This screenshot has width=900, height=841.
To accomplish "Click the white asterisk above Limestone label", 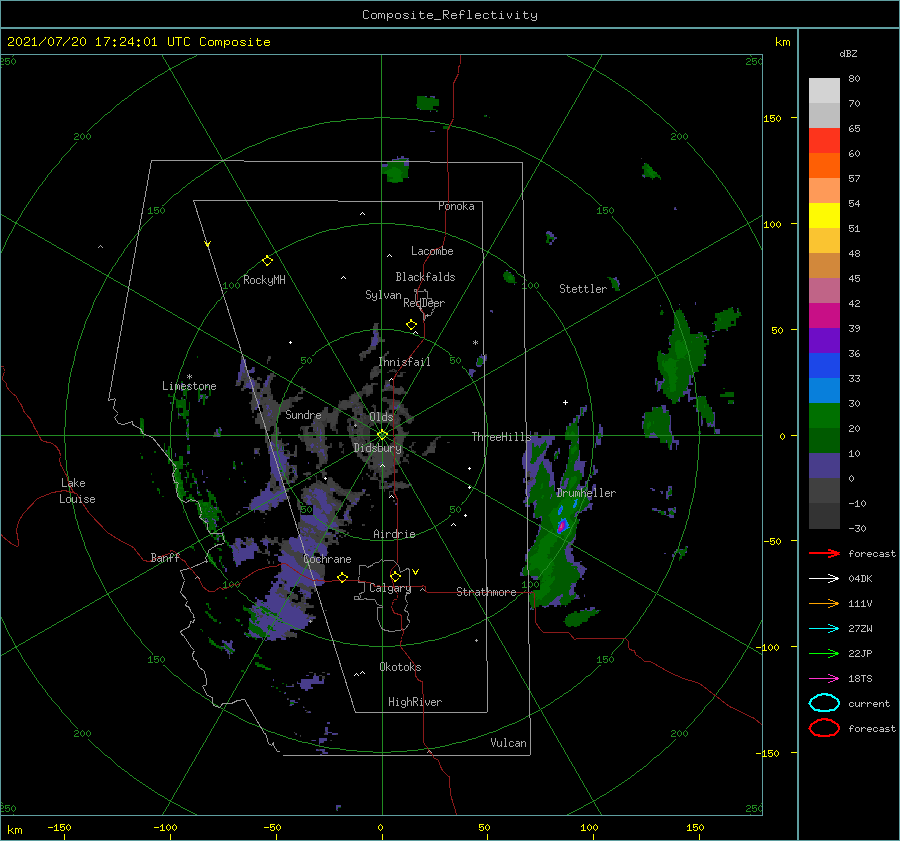I will pyautogui.click(x=189, y=377).
